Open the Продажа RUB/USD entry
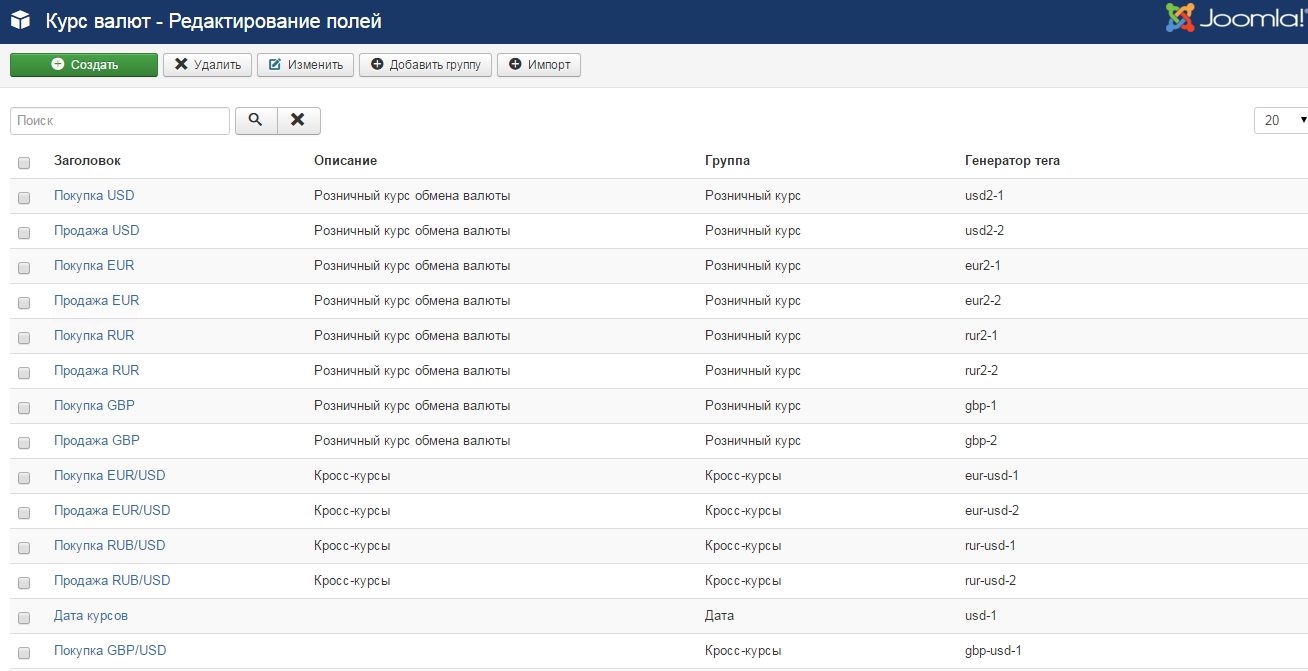 tap(112, 581)
